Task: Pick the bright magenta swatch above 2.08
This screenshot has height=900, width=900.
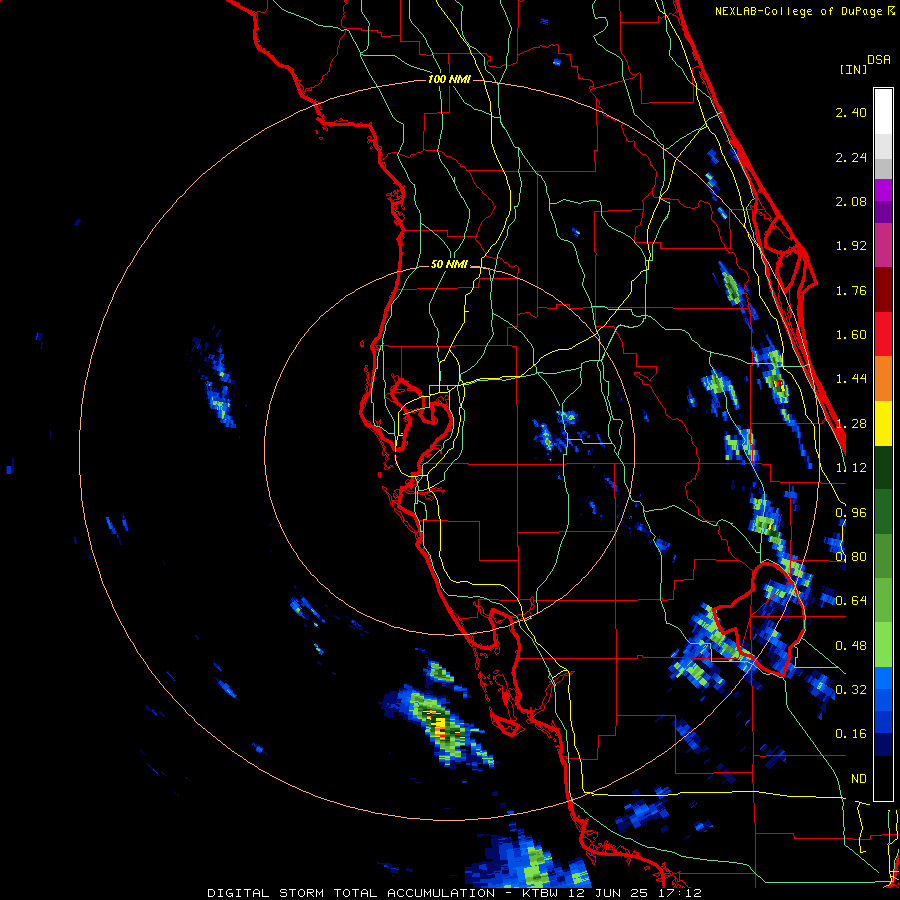Action: click(x=883, y=190)
